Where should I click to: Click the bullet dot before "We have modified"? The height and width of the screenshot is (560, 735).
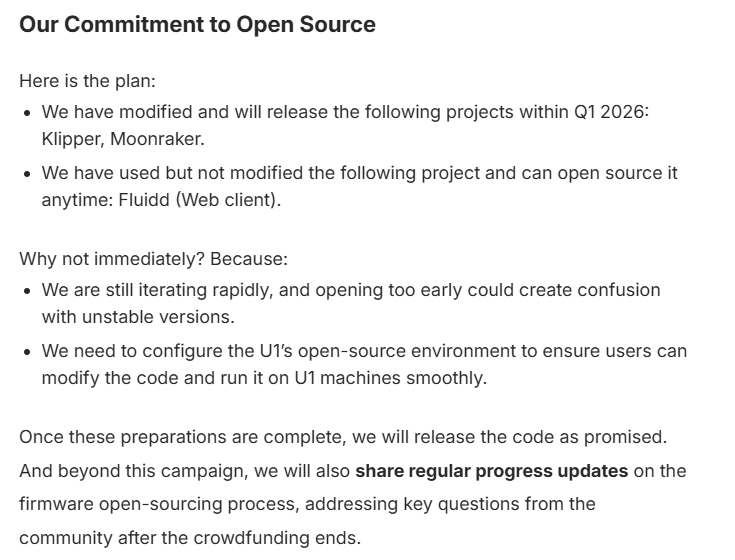[27, 112]
